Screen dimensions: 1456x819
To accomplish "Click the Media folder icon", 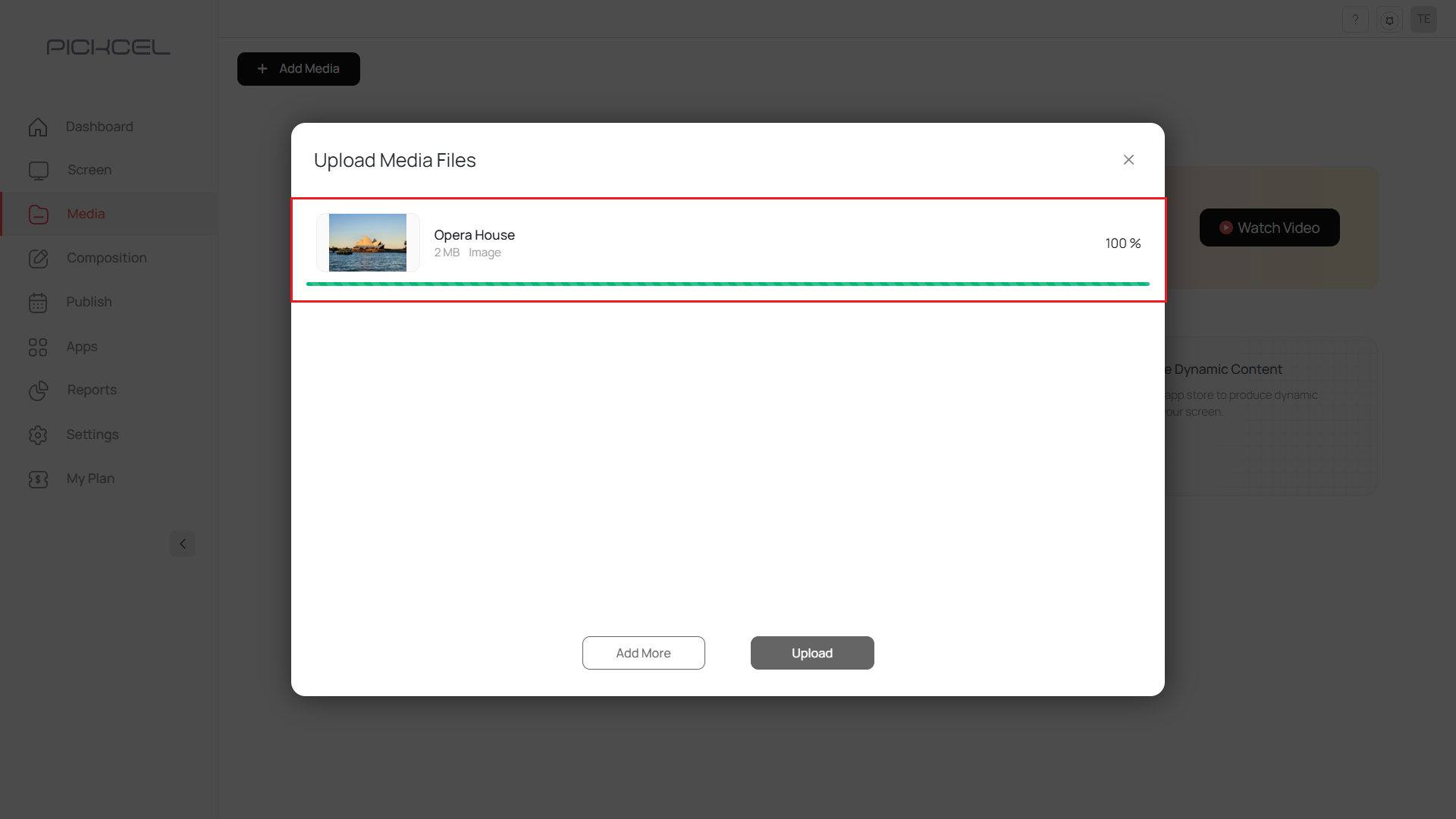I will (38, 214).
